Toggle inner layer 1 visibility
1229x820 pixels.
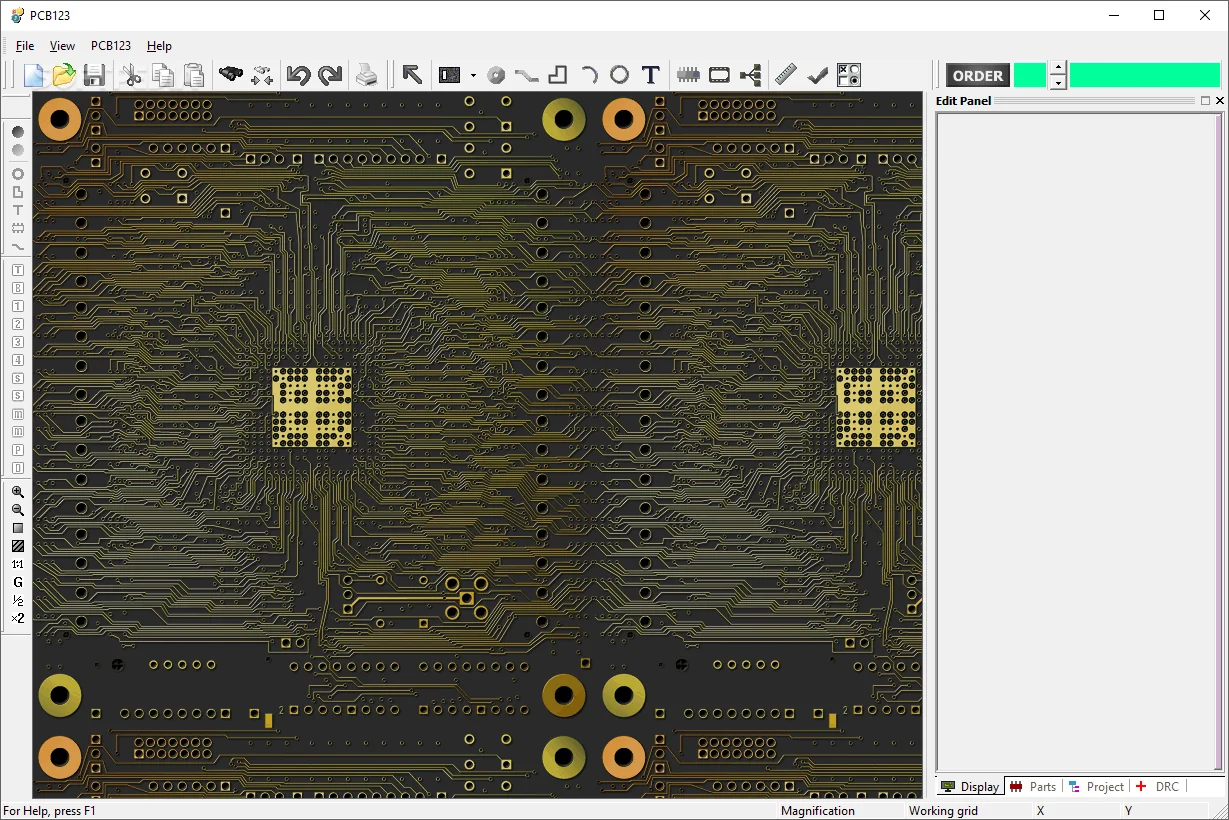point(17,305)
